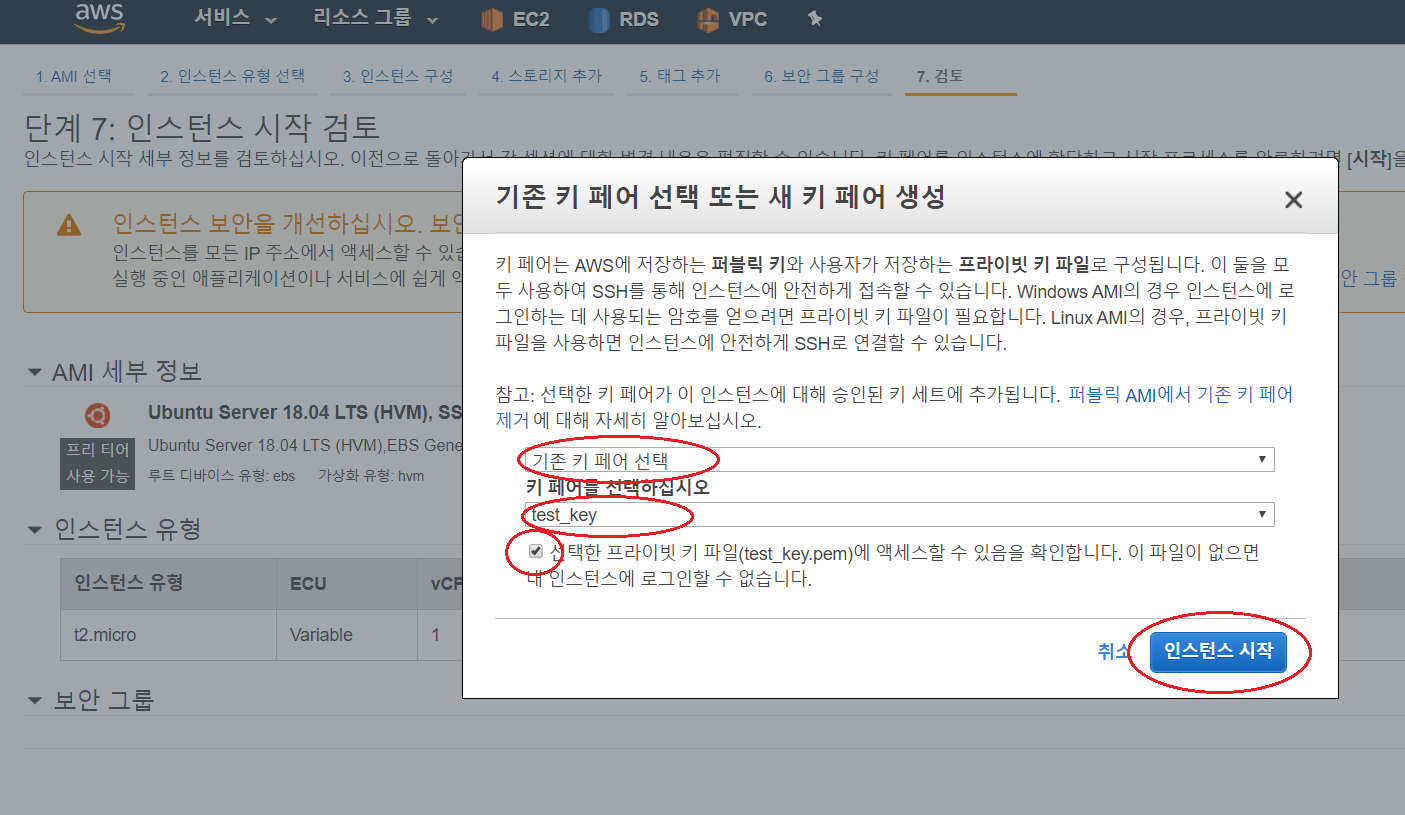Click the 인스턴스 유형 column header
Image resolution: width=1405 pixels, height=815 pixels.
click(x=168, y=583)
